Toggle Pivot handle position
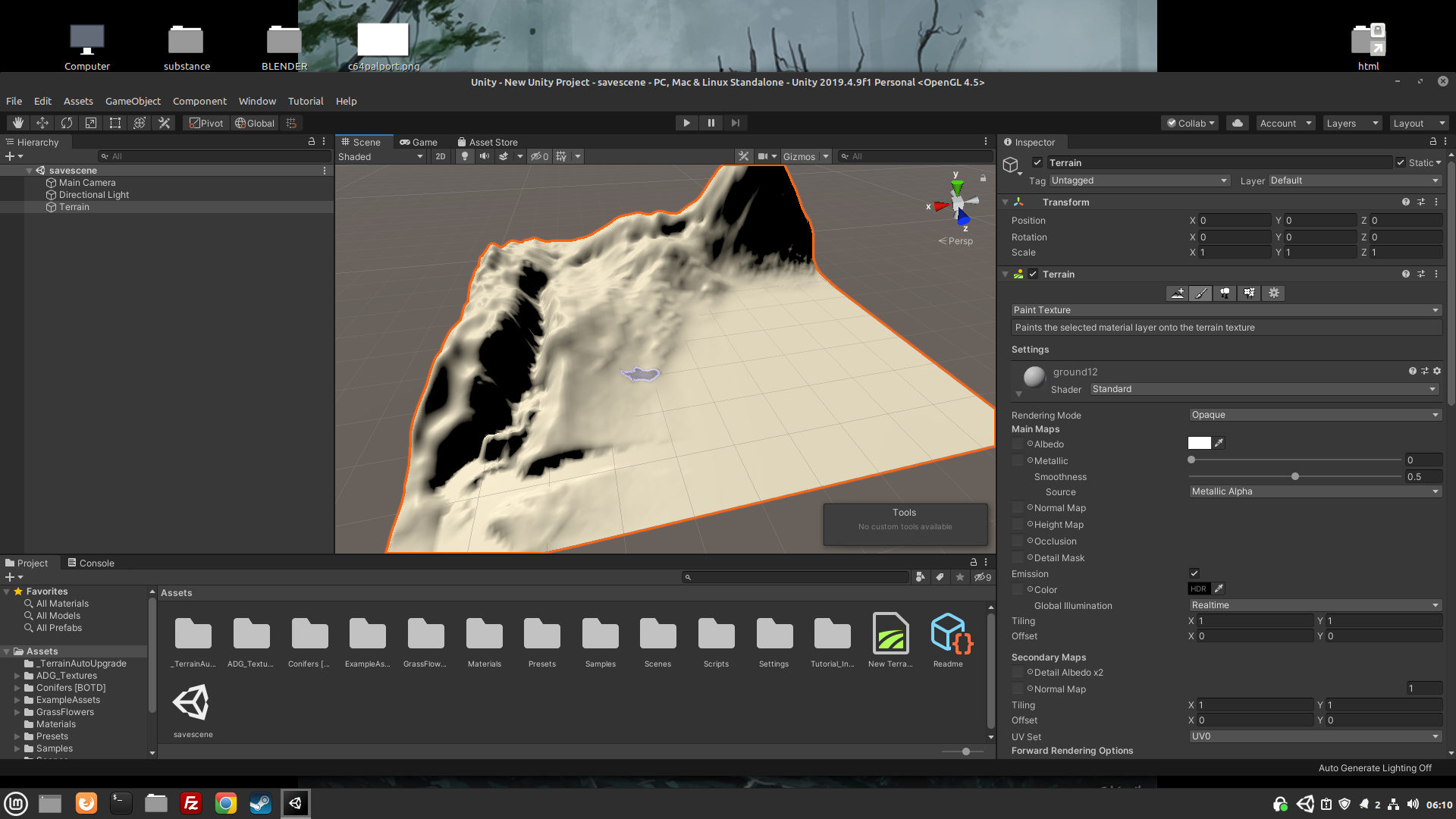Image resolution: width=1456 pixels, height=819 pixels. click(206, 123)
